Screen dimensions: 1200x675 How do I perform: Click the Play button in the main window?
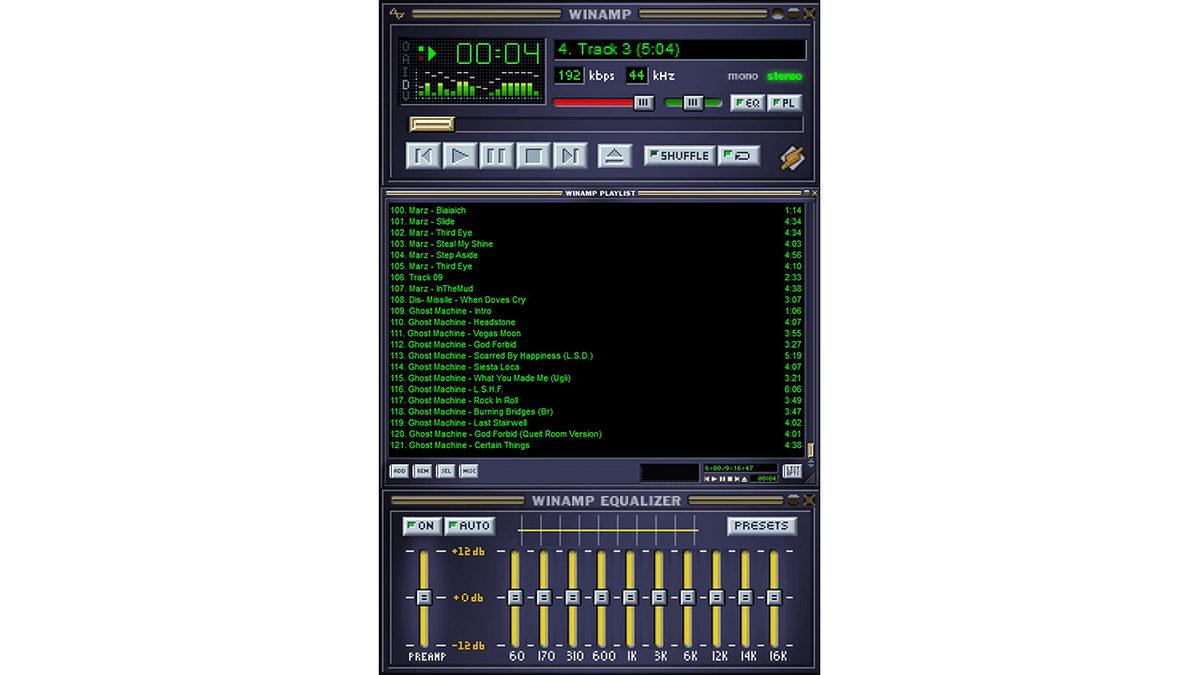(460, 155)
